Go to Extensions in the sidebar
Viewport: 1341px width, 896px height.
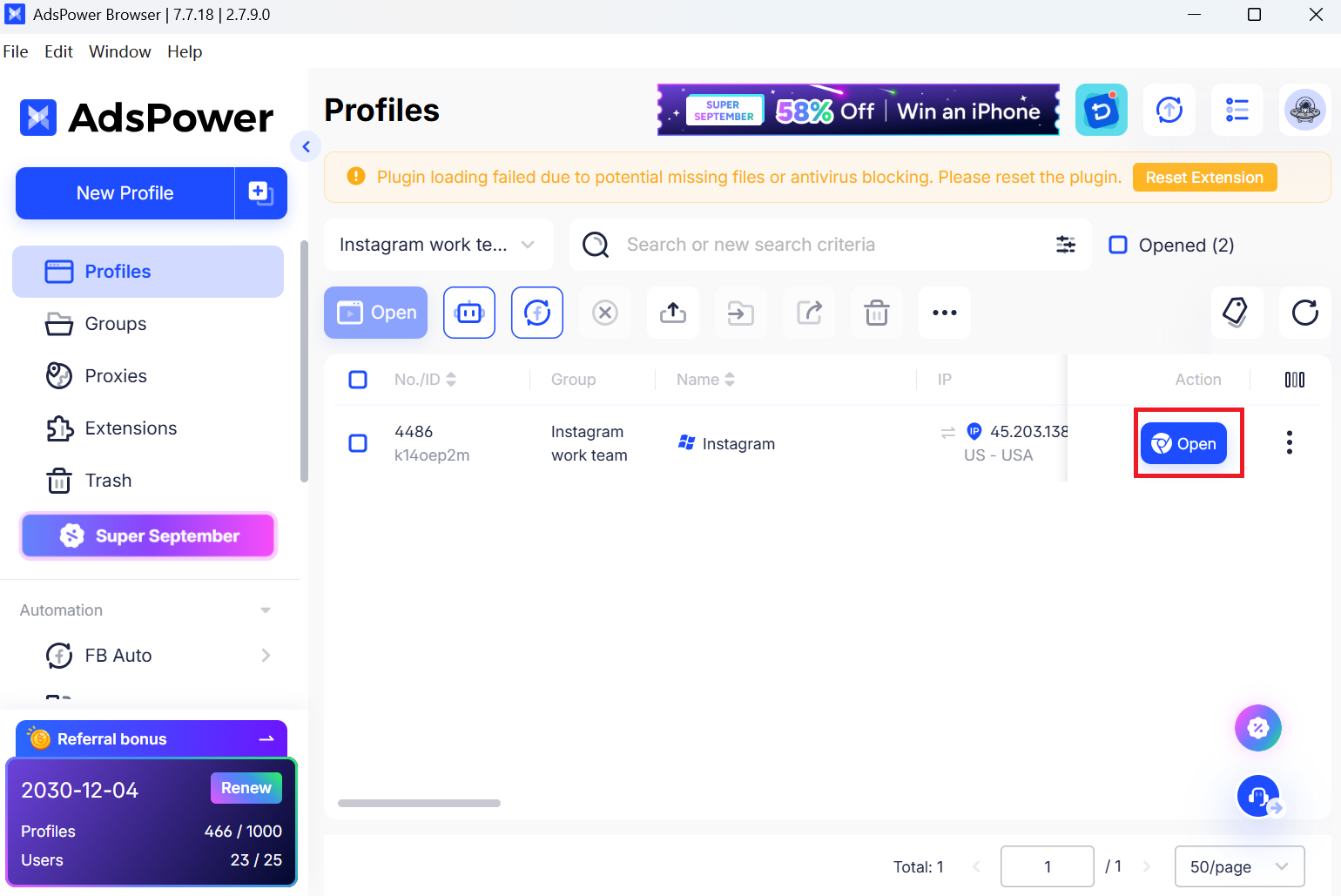[x=148, y=428]
